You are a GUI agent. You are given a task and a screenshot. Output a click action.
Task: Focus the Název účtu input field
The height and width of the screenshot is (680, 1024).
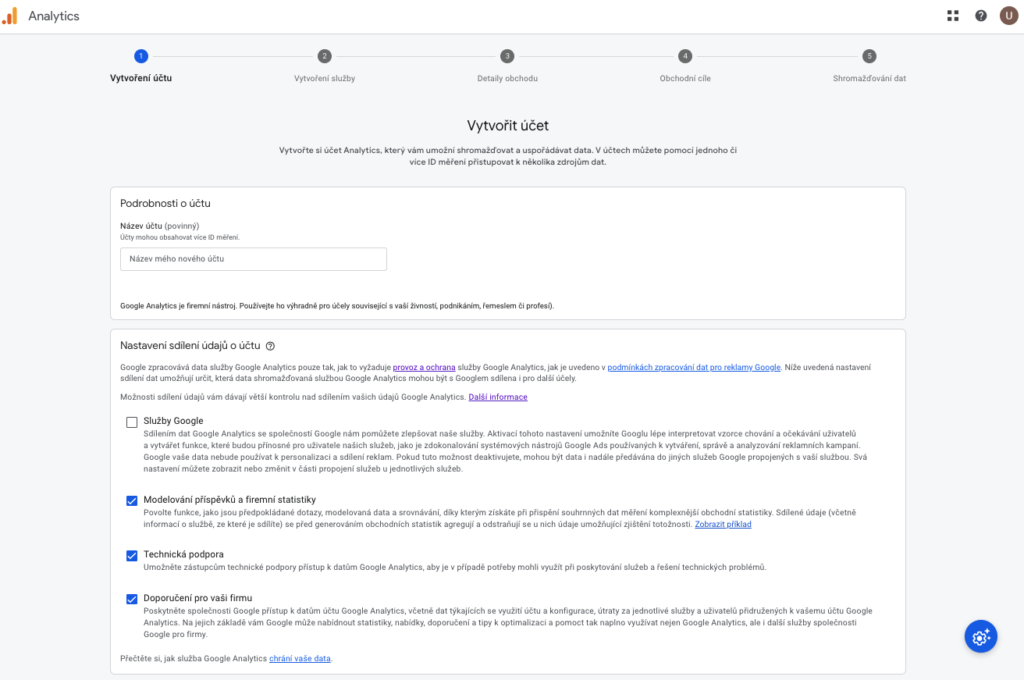coord(253,259)
